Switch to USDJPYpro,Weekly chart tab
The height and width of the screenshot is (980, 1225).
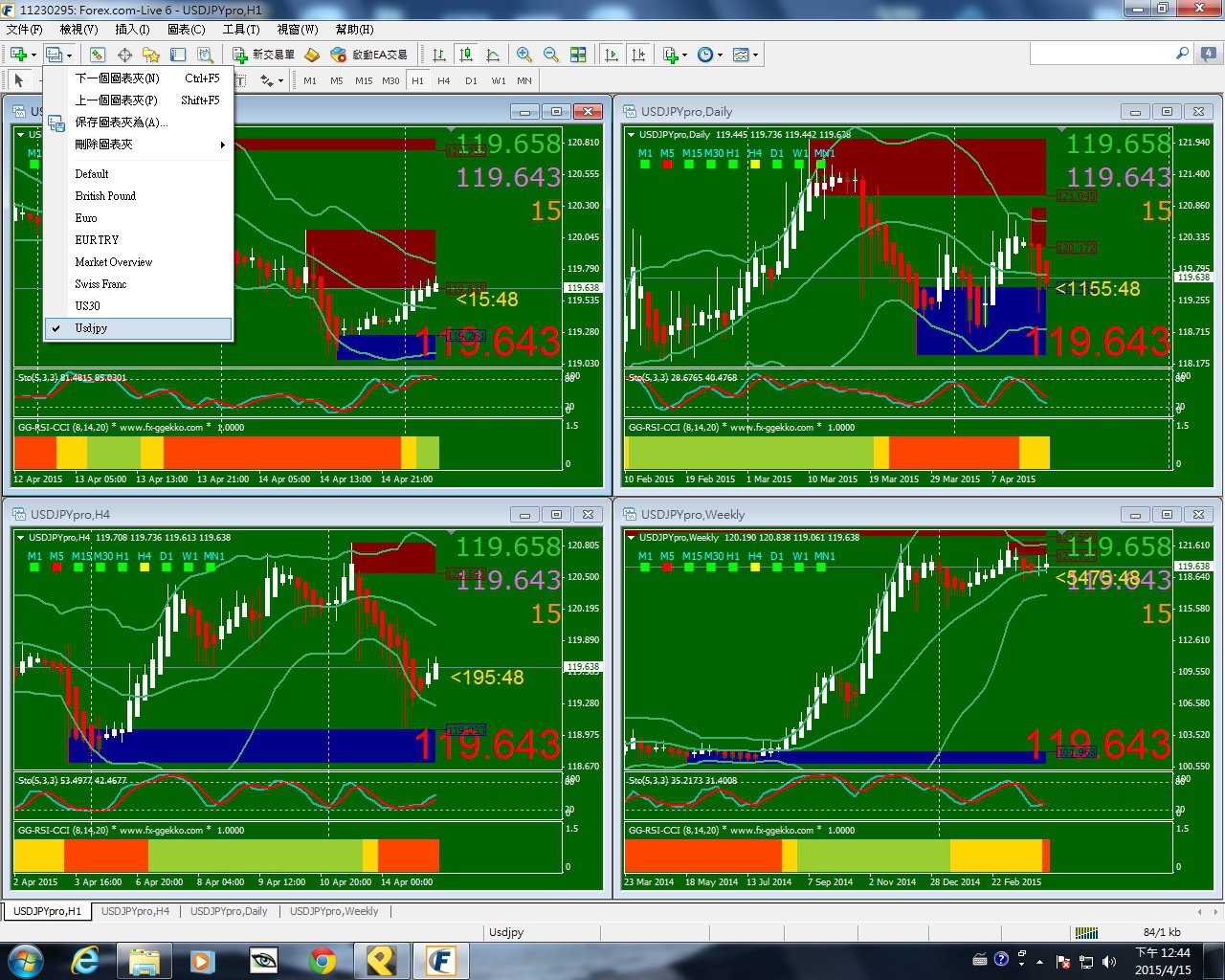(334, 911)
